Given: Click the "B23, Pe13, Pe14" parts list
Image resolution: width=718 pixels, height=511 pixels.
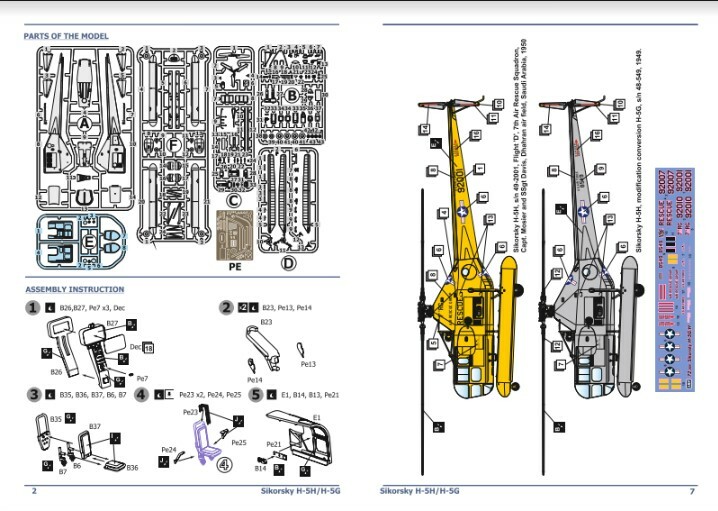Looking at the screenshot, I should 287,308.
